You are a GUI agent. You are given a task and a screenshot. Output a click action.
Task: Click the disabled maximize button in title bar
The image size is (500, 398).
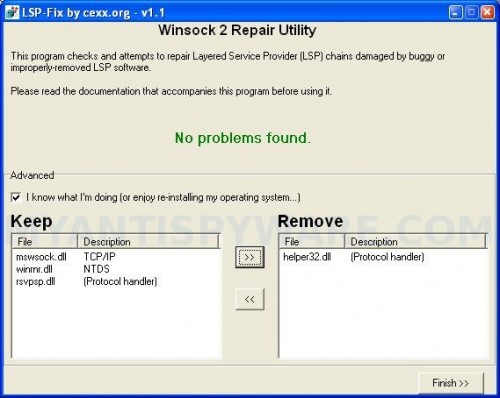tap(471, 13)
